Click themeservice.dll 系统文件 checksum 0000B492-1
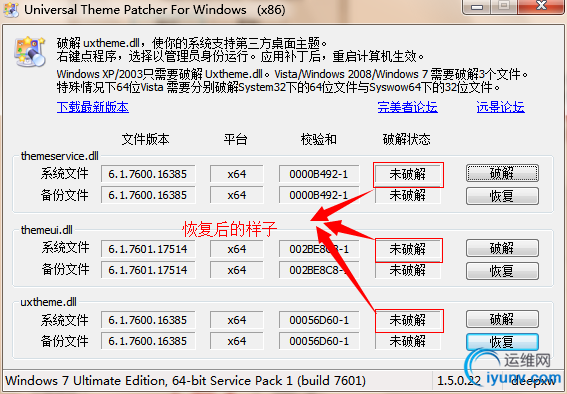 319,174
